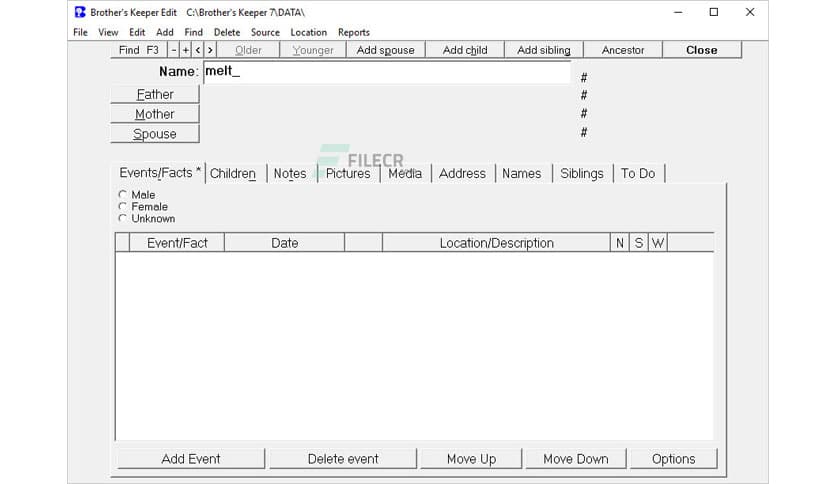
Task: Switch to the Notes tab
Action: point(290,173)
